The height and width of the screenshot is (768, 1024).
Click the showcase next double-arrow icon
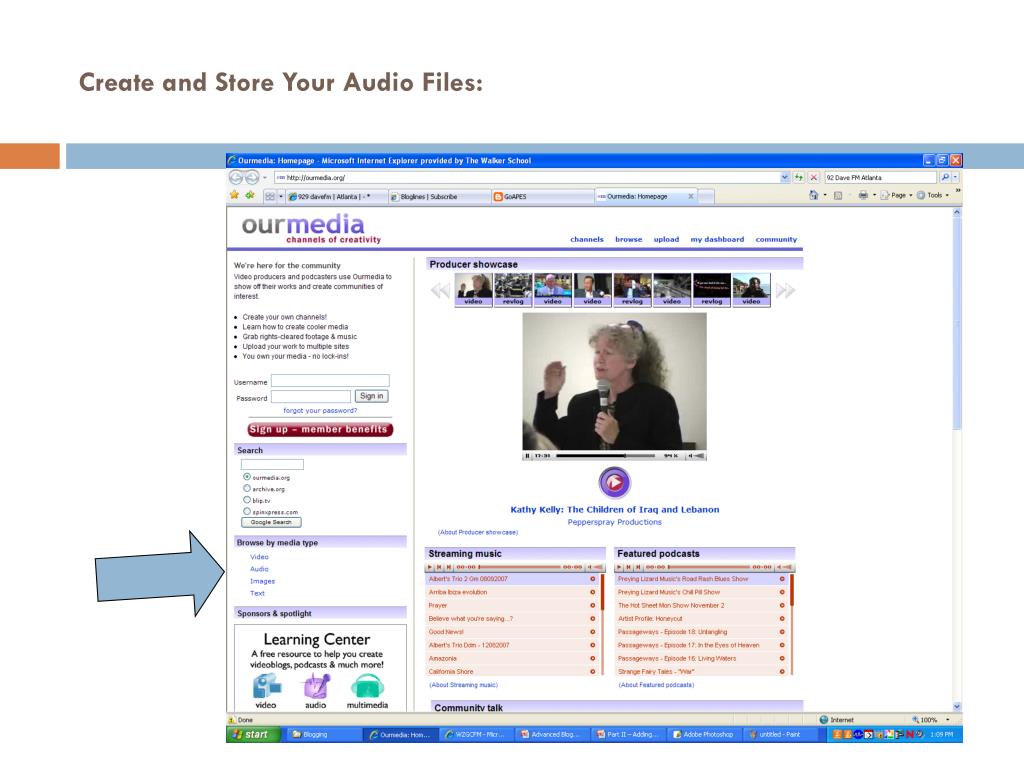(785, 290)
